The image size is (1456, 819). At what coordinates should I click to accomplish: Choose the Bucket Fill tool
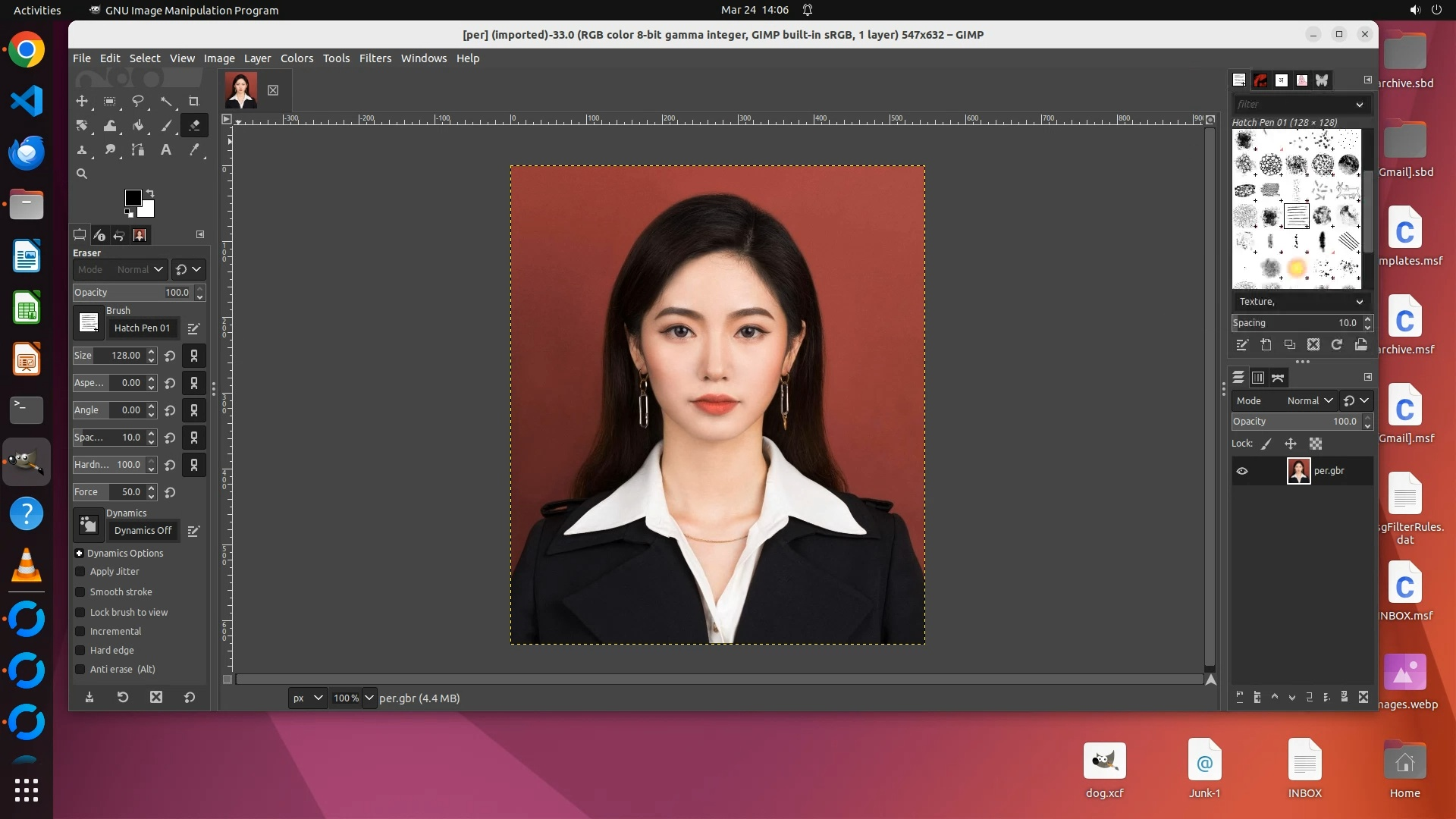(x=138, y=126)
